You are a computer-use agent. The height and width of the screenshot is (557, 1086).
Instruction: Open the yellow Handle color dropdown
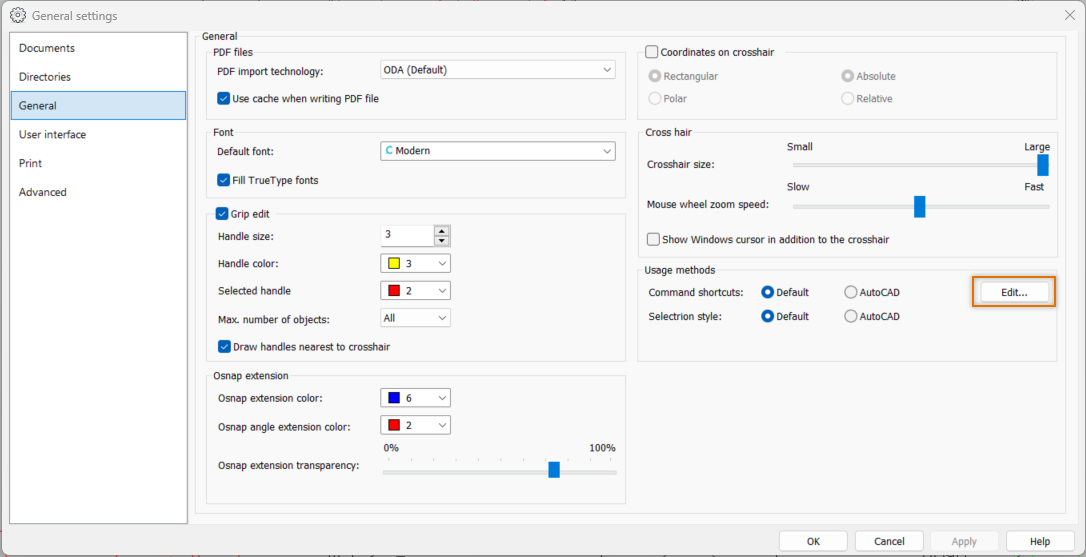[415, 264]
